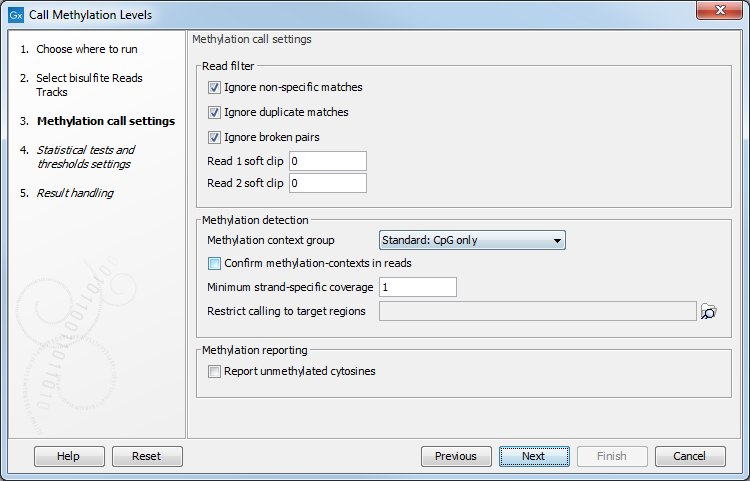Reset settings with the Reset button
The image size is (750, 481).
point(146,456)
